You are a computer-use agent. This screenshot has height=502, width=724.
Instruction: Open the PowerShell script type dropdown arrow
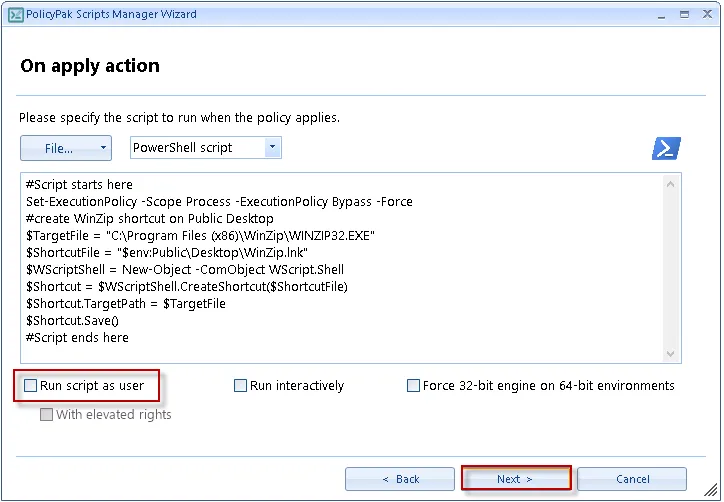point(272,148)
